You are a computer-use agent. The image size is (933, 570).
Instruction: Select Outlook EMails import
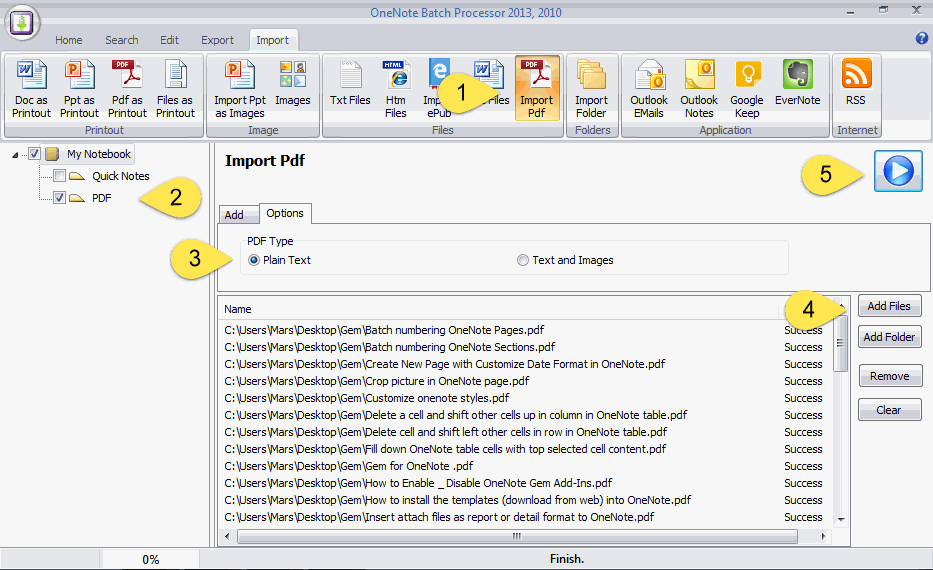(x=649, y=89)
